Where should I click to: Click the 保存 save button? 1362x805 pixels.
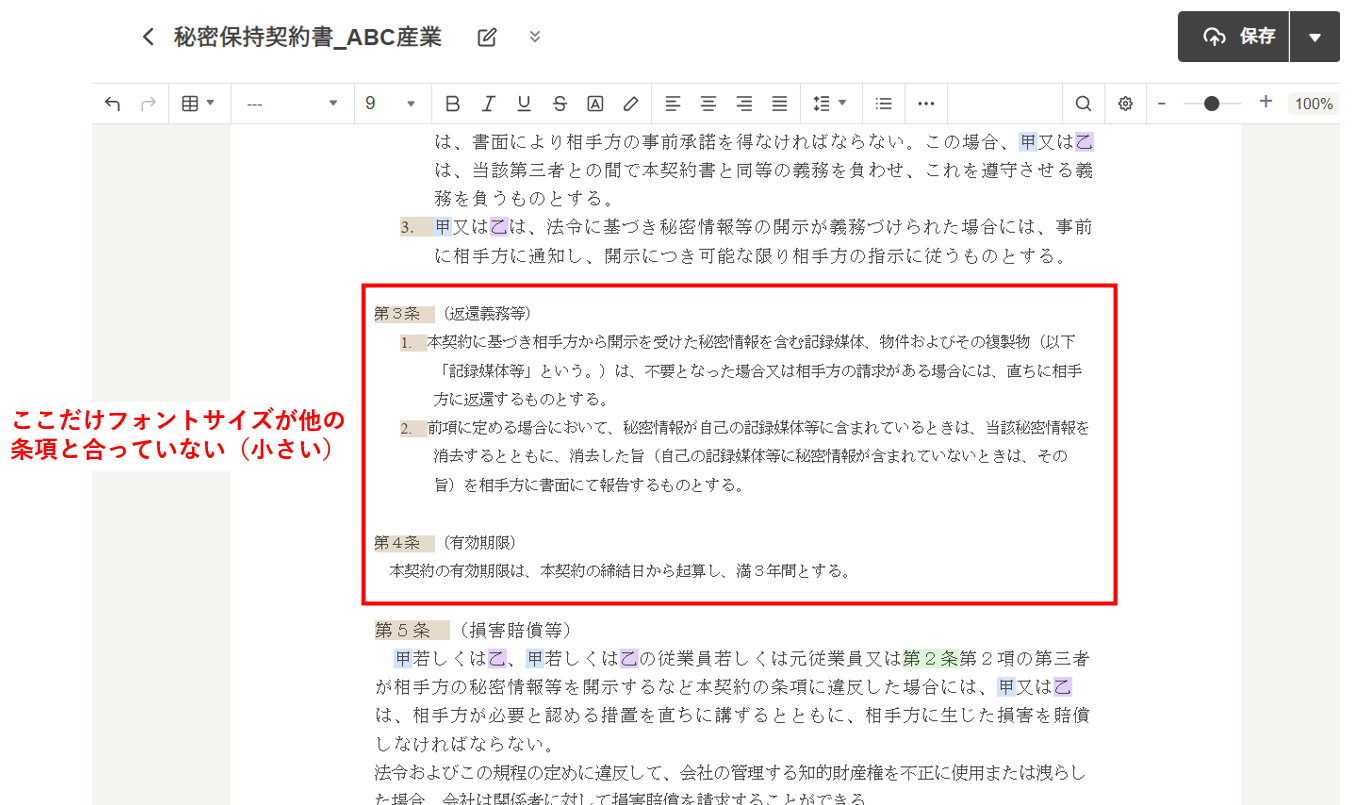pyautogui.click(x=1234, y=37)
